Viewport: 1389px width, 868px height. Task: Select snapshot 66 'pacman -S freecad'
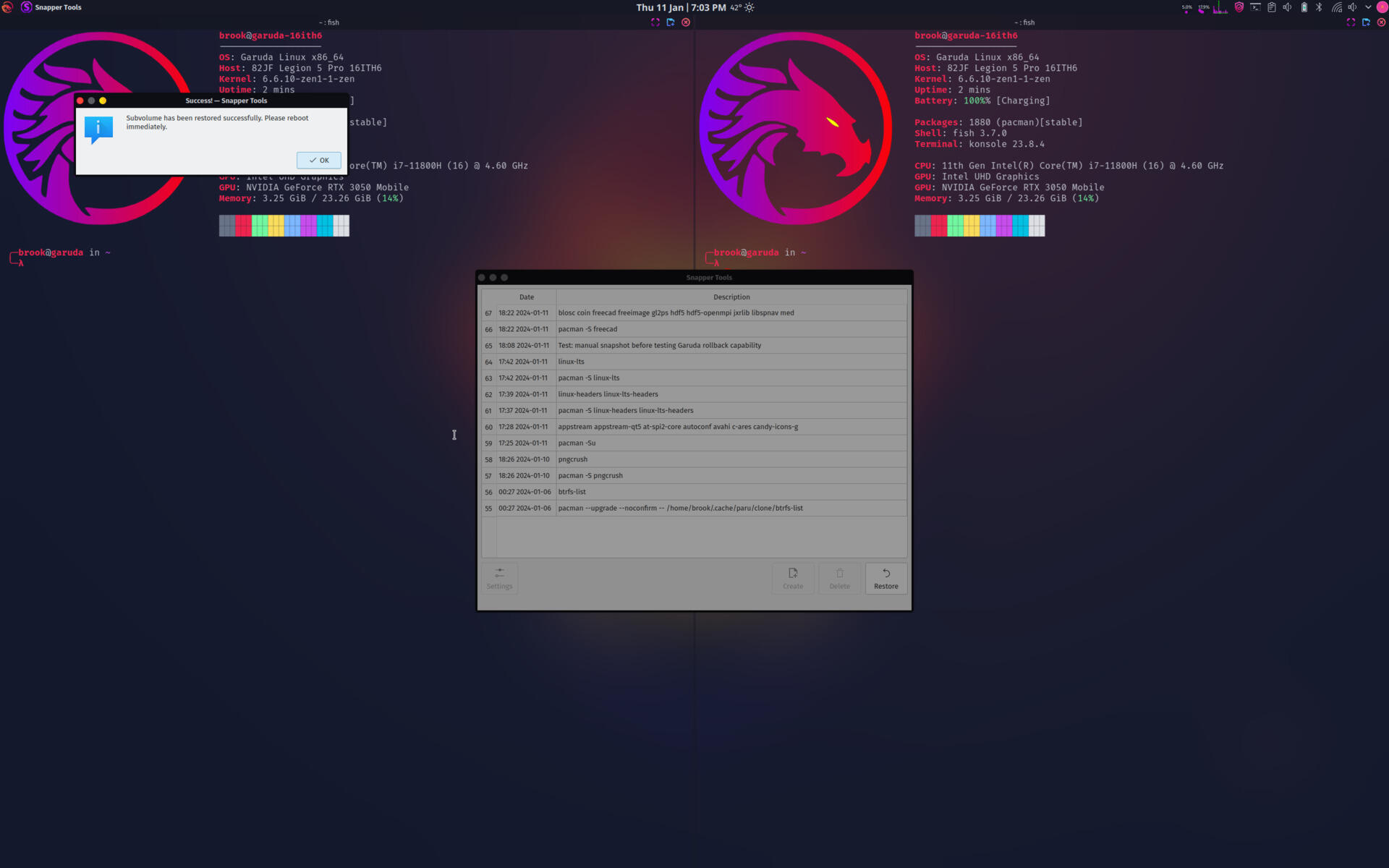pyautogui.click(x=694, y=329)
